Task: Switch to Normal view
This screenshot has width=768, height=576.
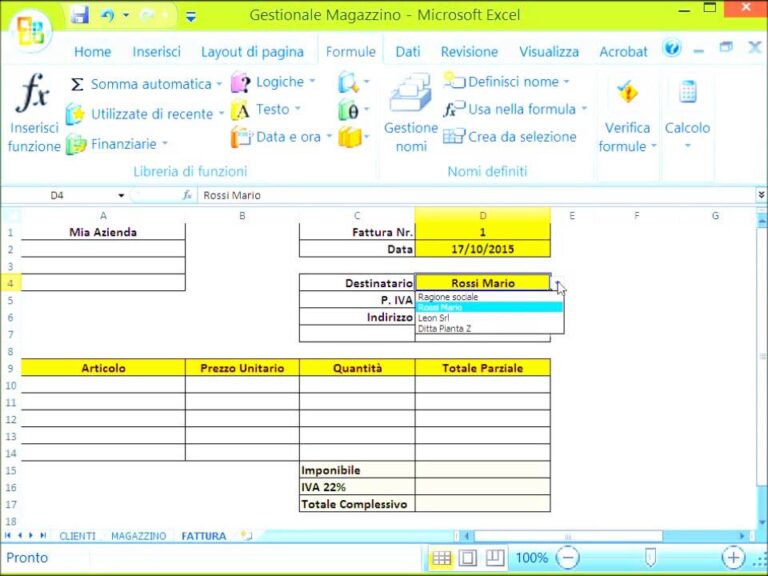Action: [x=441, y=557]
